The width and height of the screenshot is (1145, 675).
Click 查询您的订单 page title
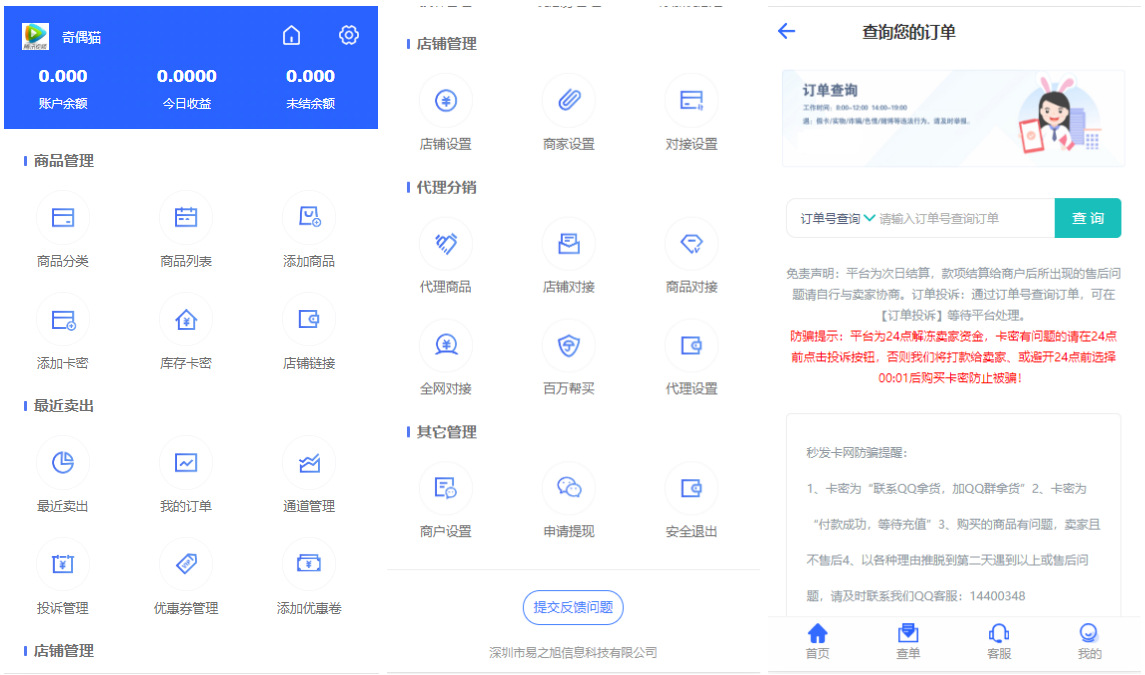click(908, 32)
